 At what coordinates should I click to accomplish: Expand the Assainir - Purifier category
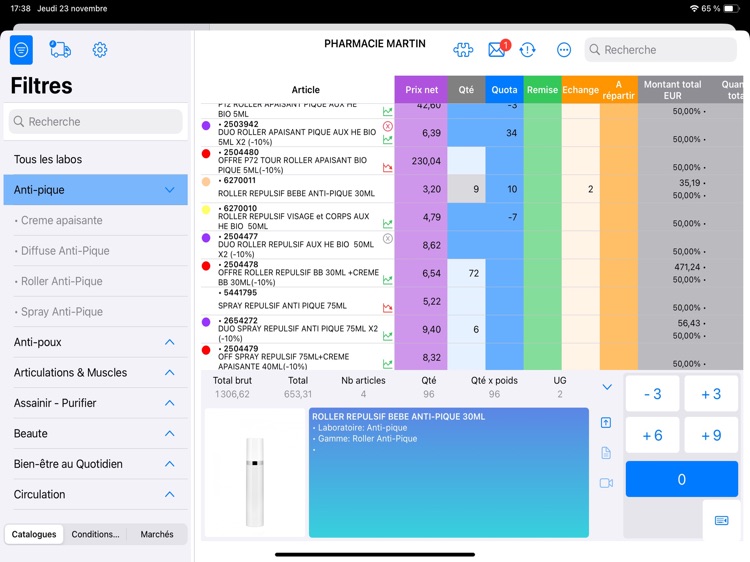(169, 403)
